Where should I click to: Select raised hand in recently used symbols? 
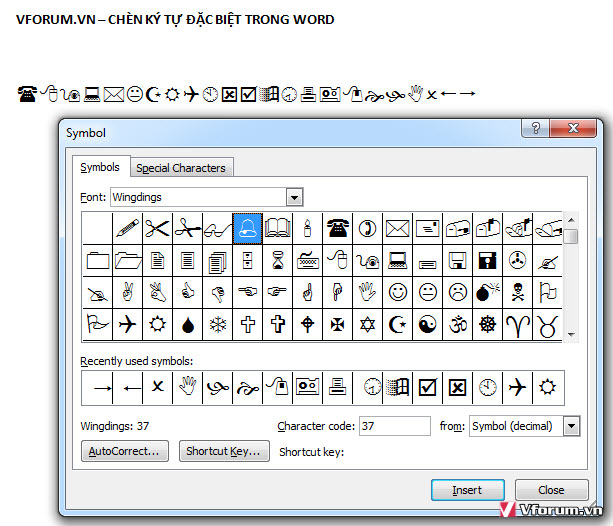click(188, 388)
